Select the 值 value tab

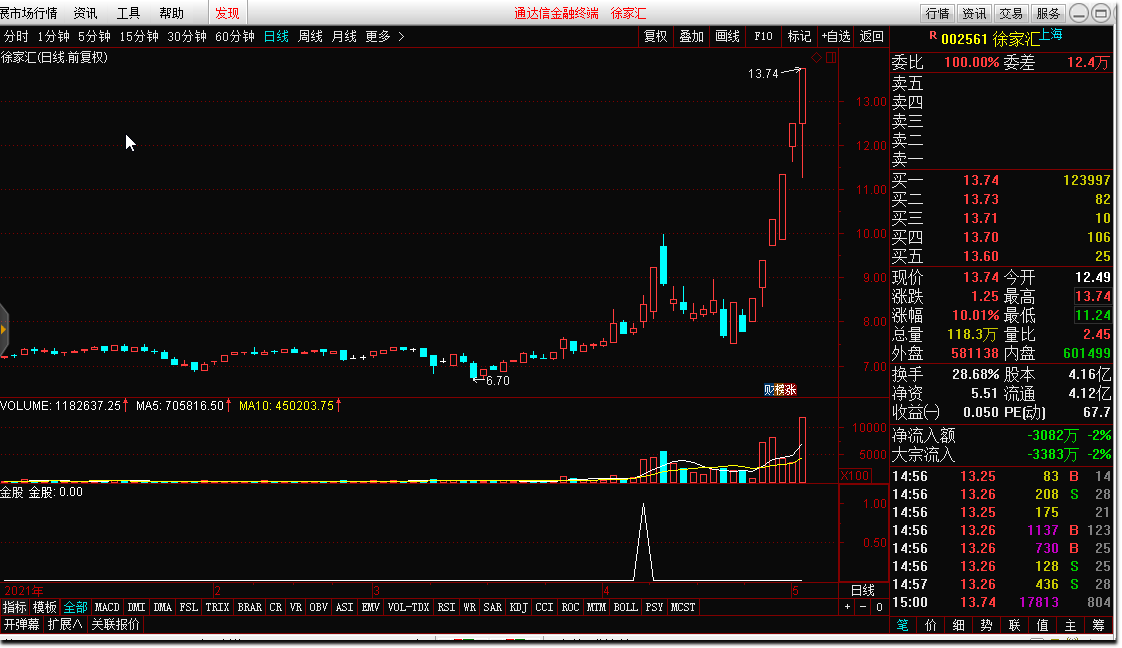[1042, 626]
